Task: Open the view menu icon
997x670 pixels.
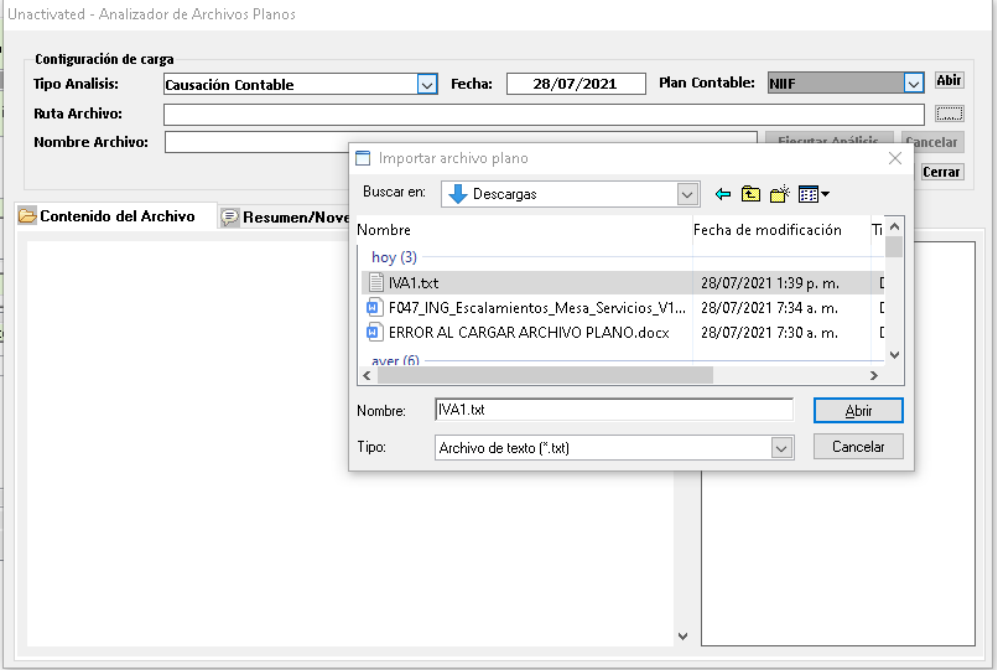Action: tap(814, 194)
